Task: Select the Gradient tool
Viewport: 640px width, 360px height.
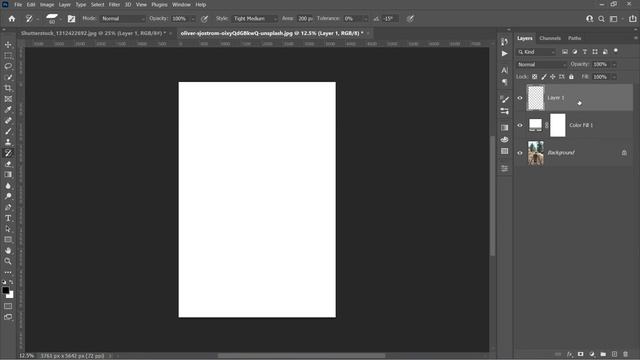Action: coord(8,175)
